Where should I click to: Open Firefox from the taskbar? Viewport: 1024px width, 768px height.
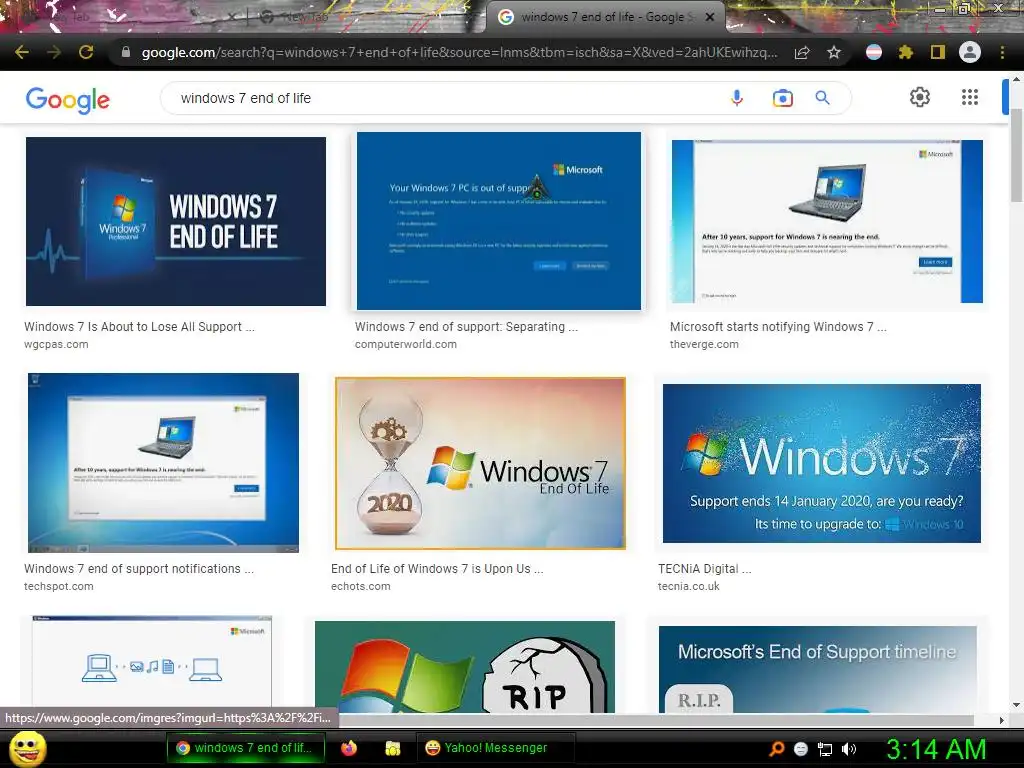point(349,748)
